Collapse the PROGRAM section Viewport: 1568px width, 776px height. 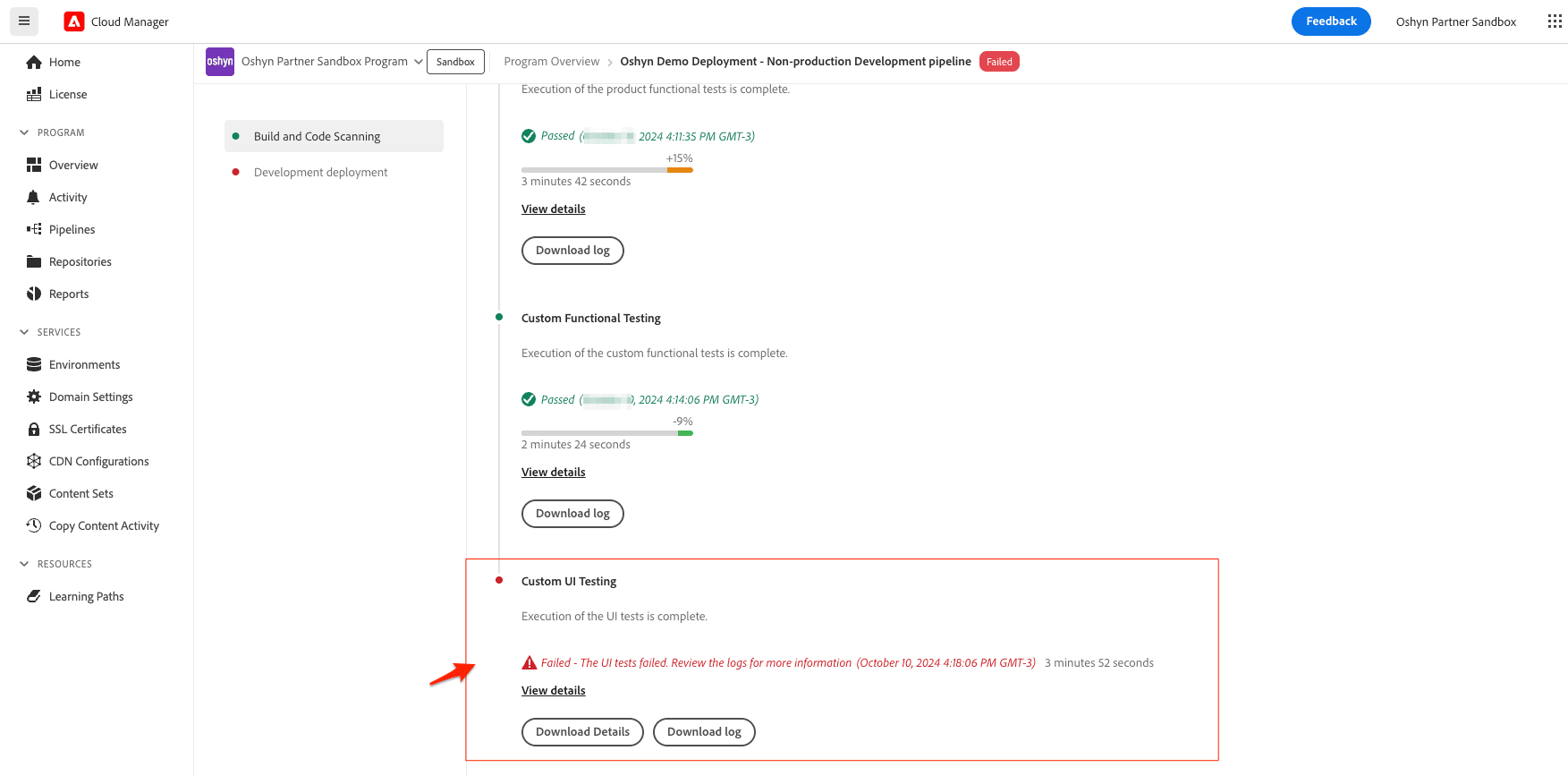24,132
